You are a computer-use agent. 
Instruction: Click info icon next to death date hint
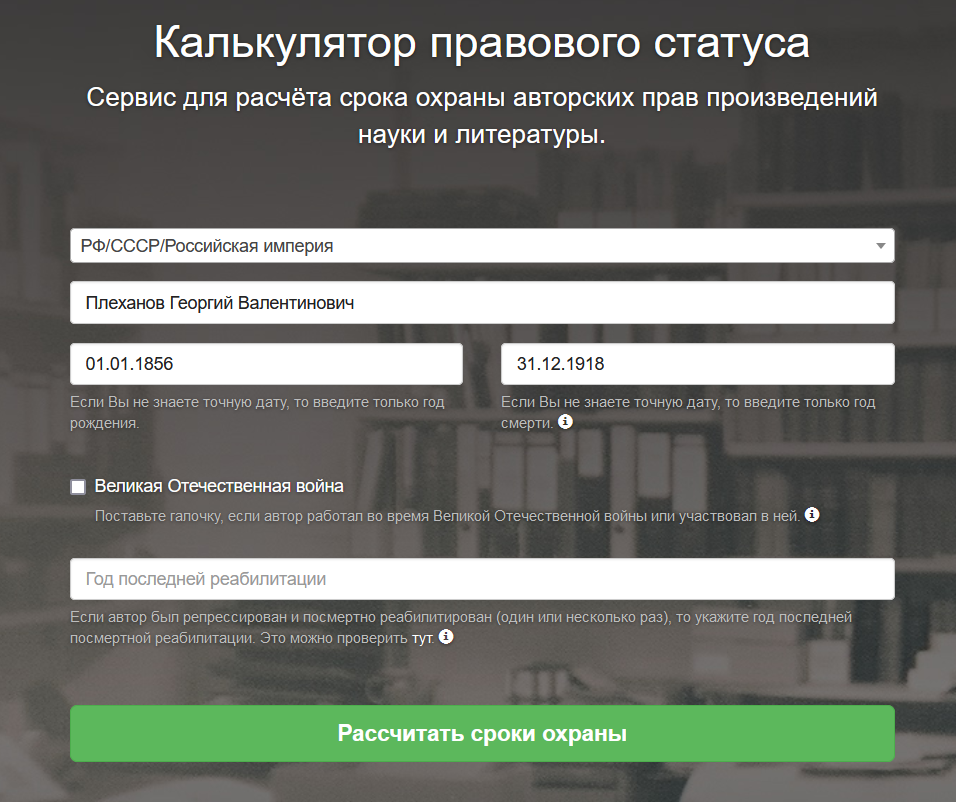click(x=565, y=421)
